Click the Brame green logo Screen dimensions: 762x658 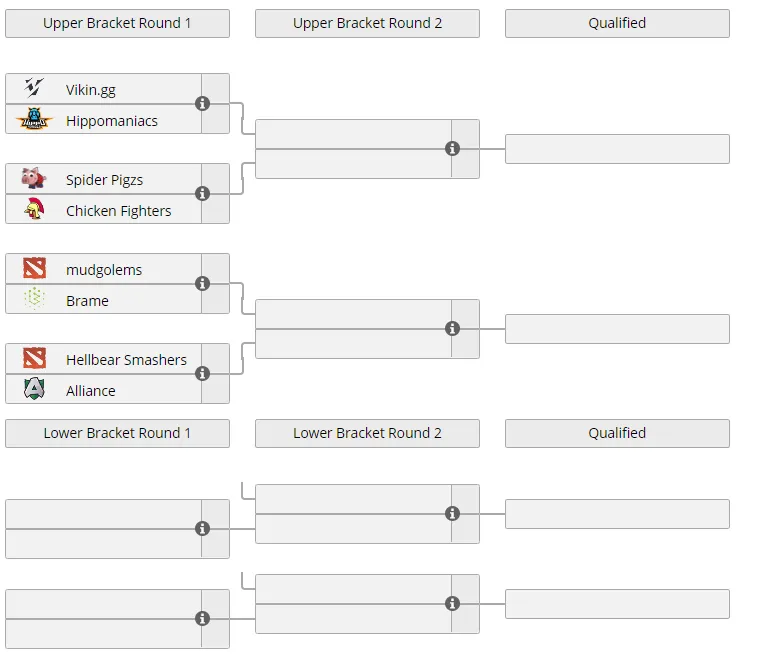click(34, 298)
